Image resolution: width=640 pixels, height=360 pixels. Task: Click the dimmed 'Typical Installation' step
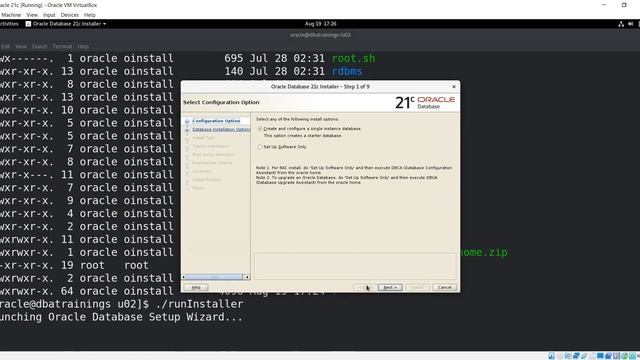[211, 146]
